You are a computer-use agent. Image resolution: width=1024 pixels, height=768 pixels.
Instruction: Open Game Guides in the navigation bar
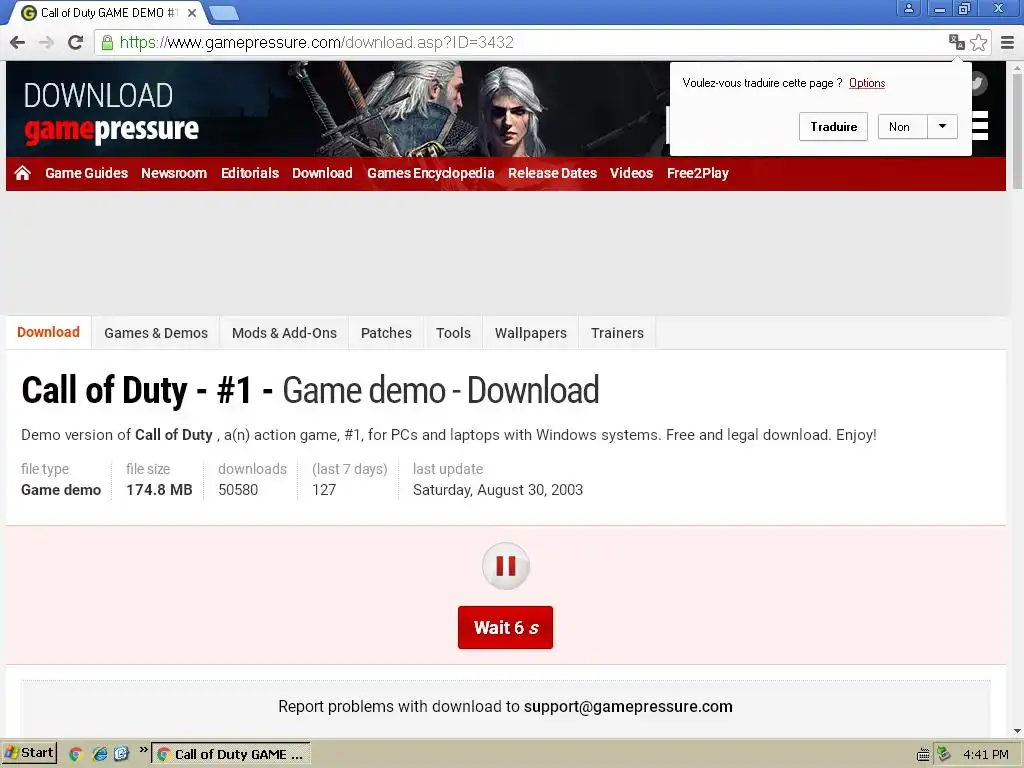(86, 173)
